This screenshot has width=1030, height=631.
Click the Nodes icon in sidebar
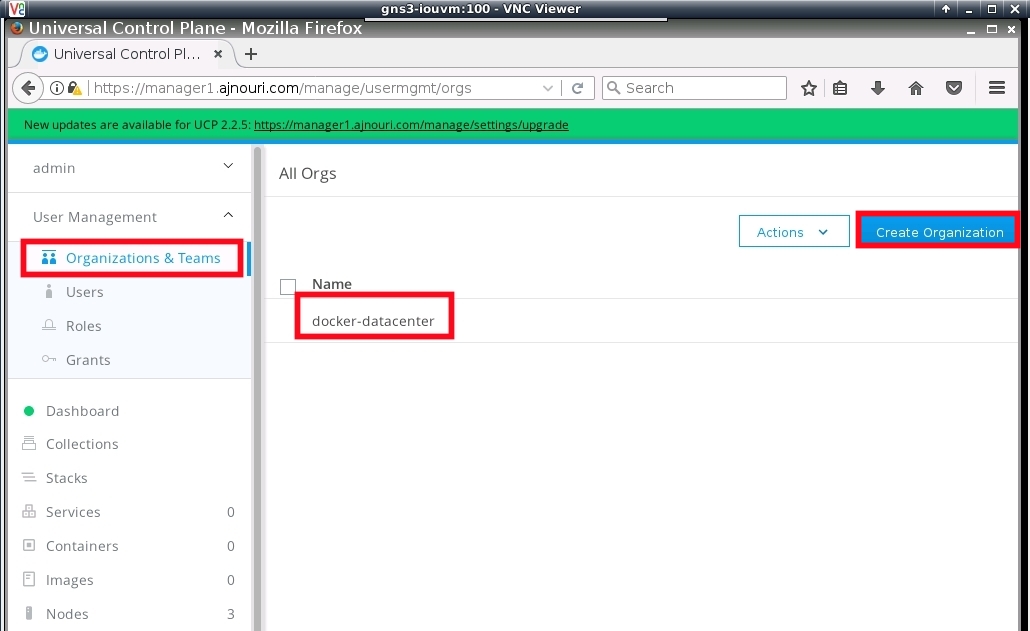[x=29, y=613]
